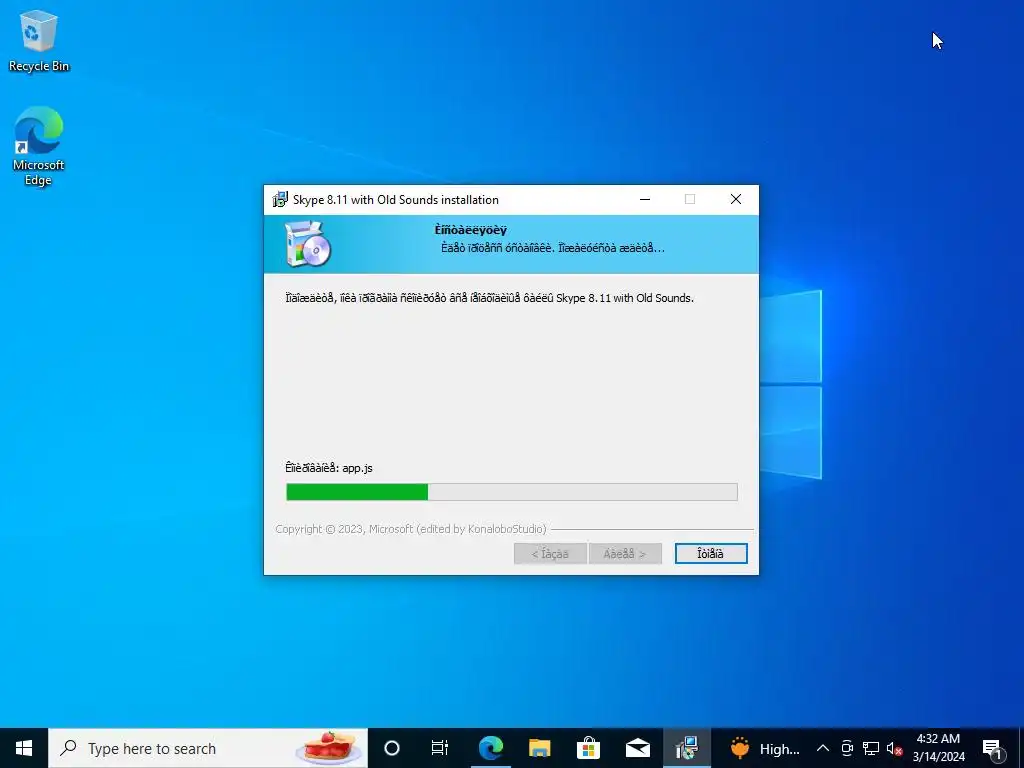Open the Recycle Bin desktop icon
Viewport: 1024px width, 768px height.
(x=39, y=40)
